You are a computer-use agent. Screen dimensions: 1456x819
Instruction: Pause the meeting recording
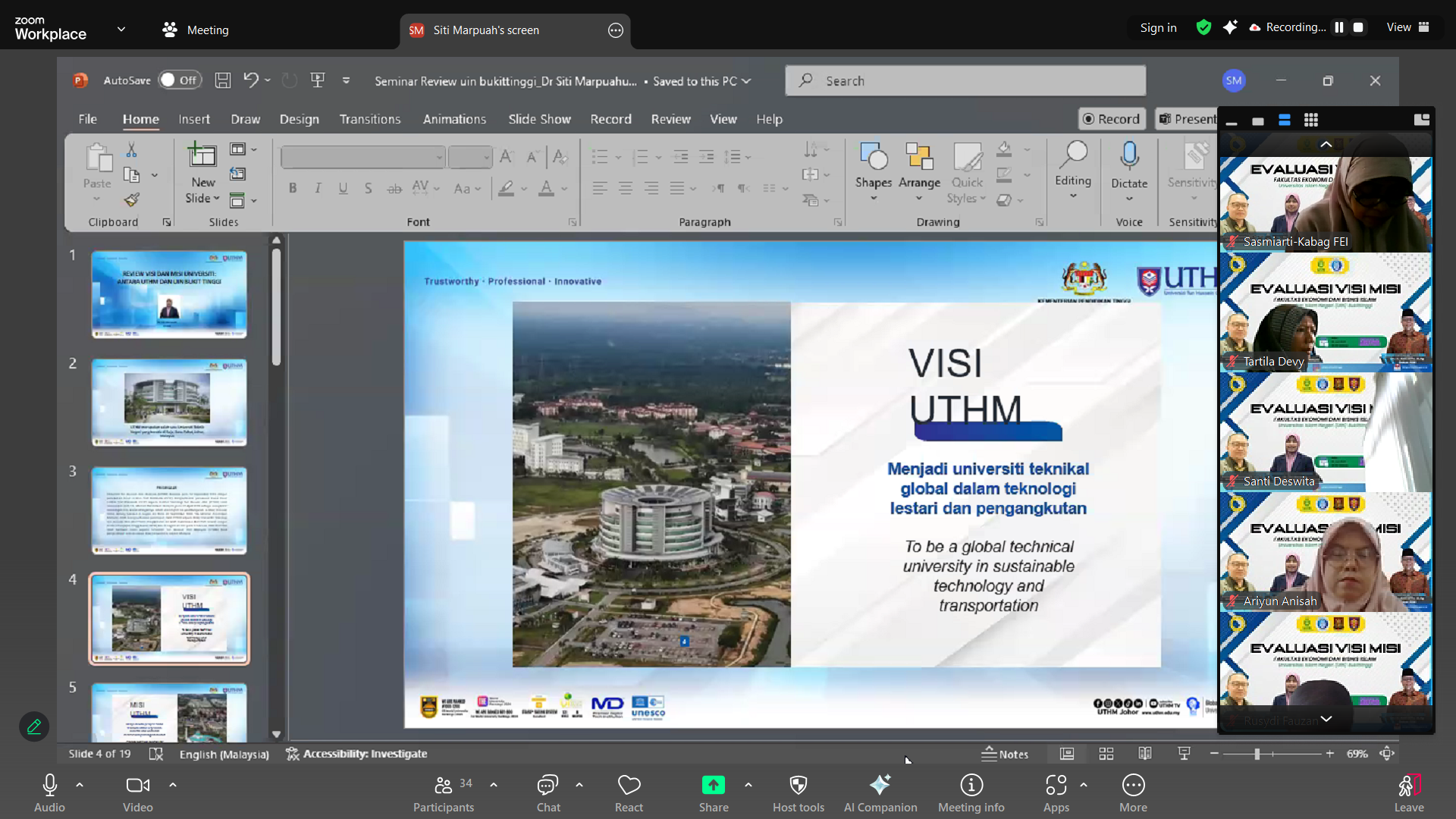(1339, 27)
